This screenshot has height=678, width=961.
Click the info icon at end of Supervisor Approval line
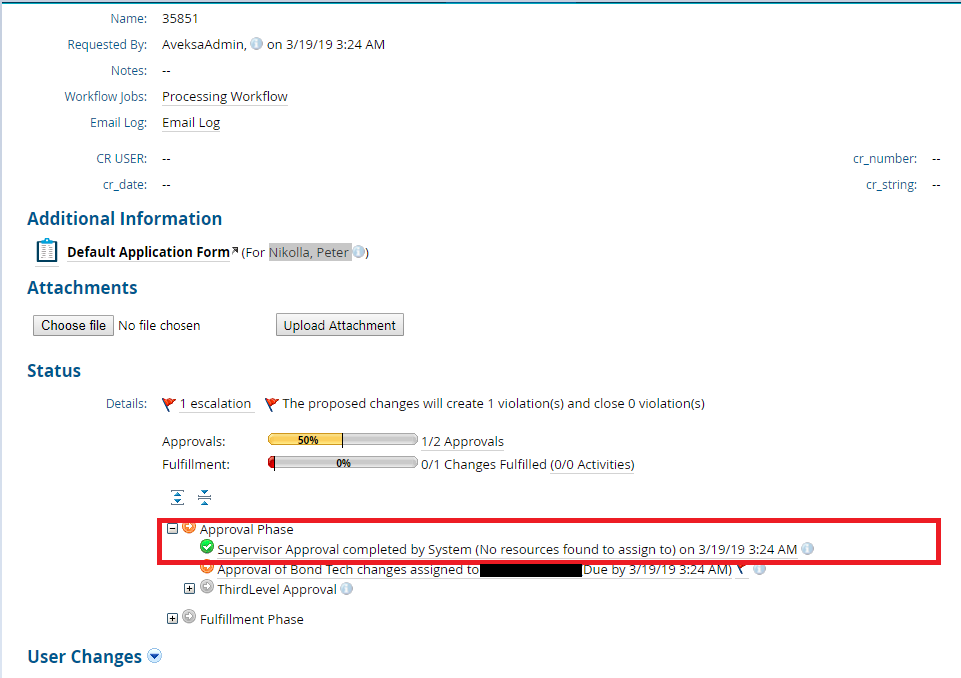tap(807, 547)
